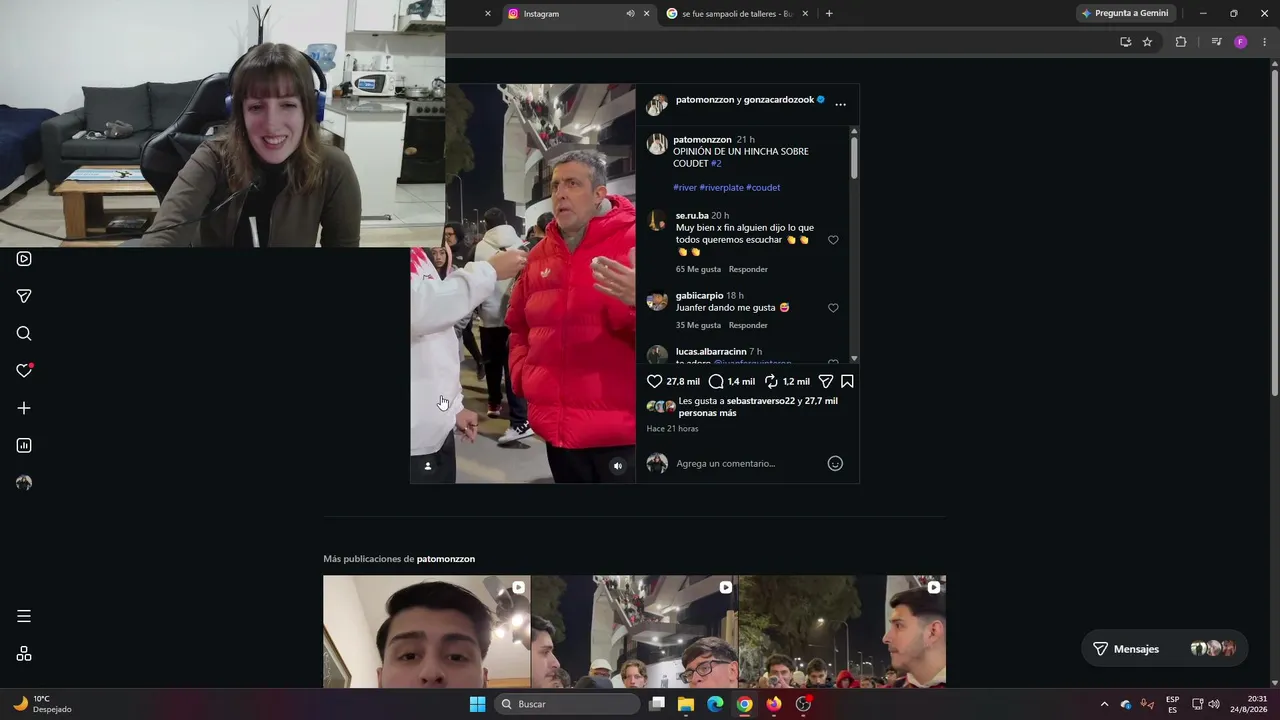Click the comments panel scrollbar
Viewport: 1280px width, 720px height.
pos(854,159)
